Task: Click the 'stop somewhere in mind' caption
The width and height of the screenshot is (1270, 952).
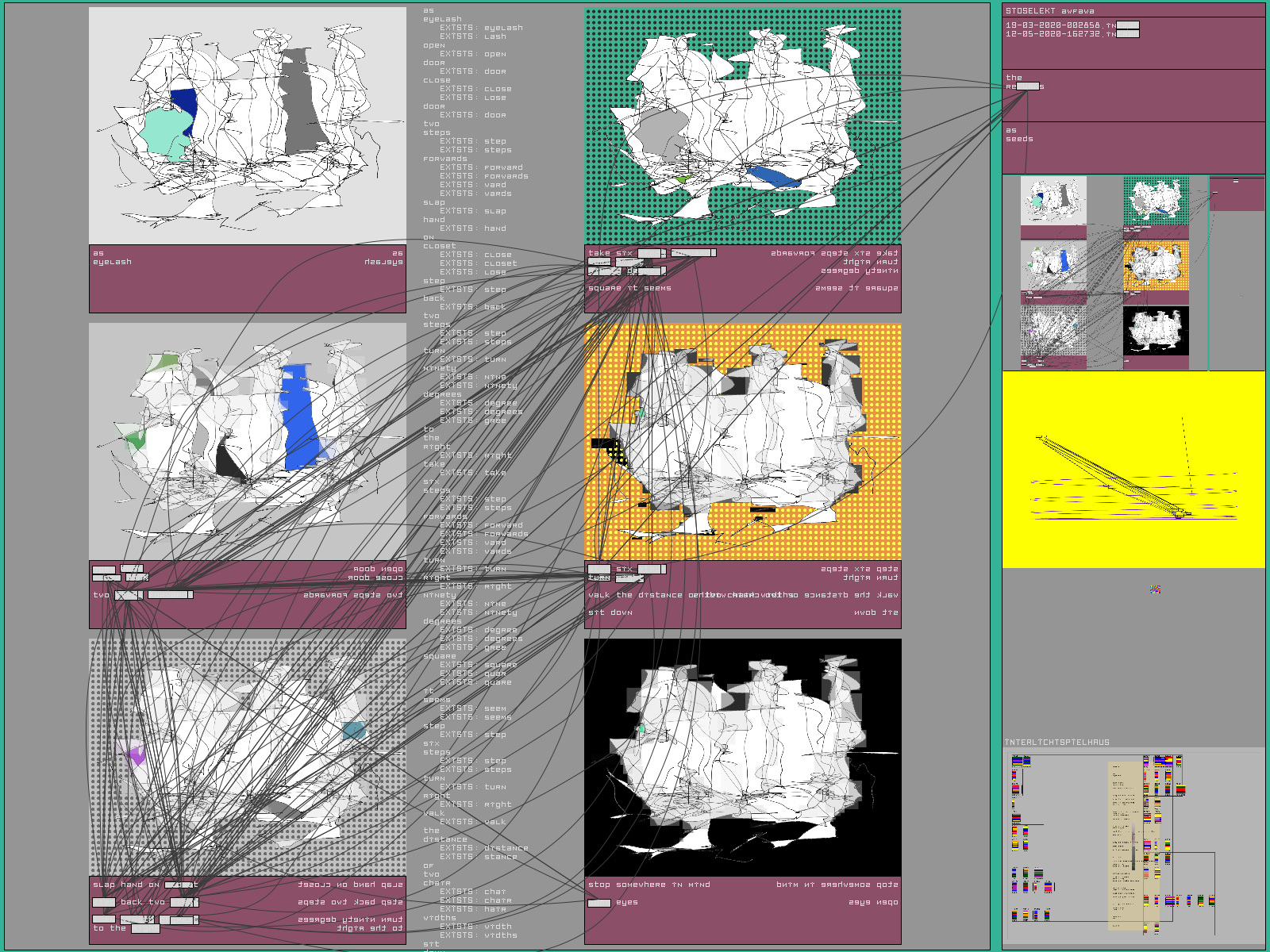Action: 648,885
